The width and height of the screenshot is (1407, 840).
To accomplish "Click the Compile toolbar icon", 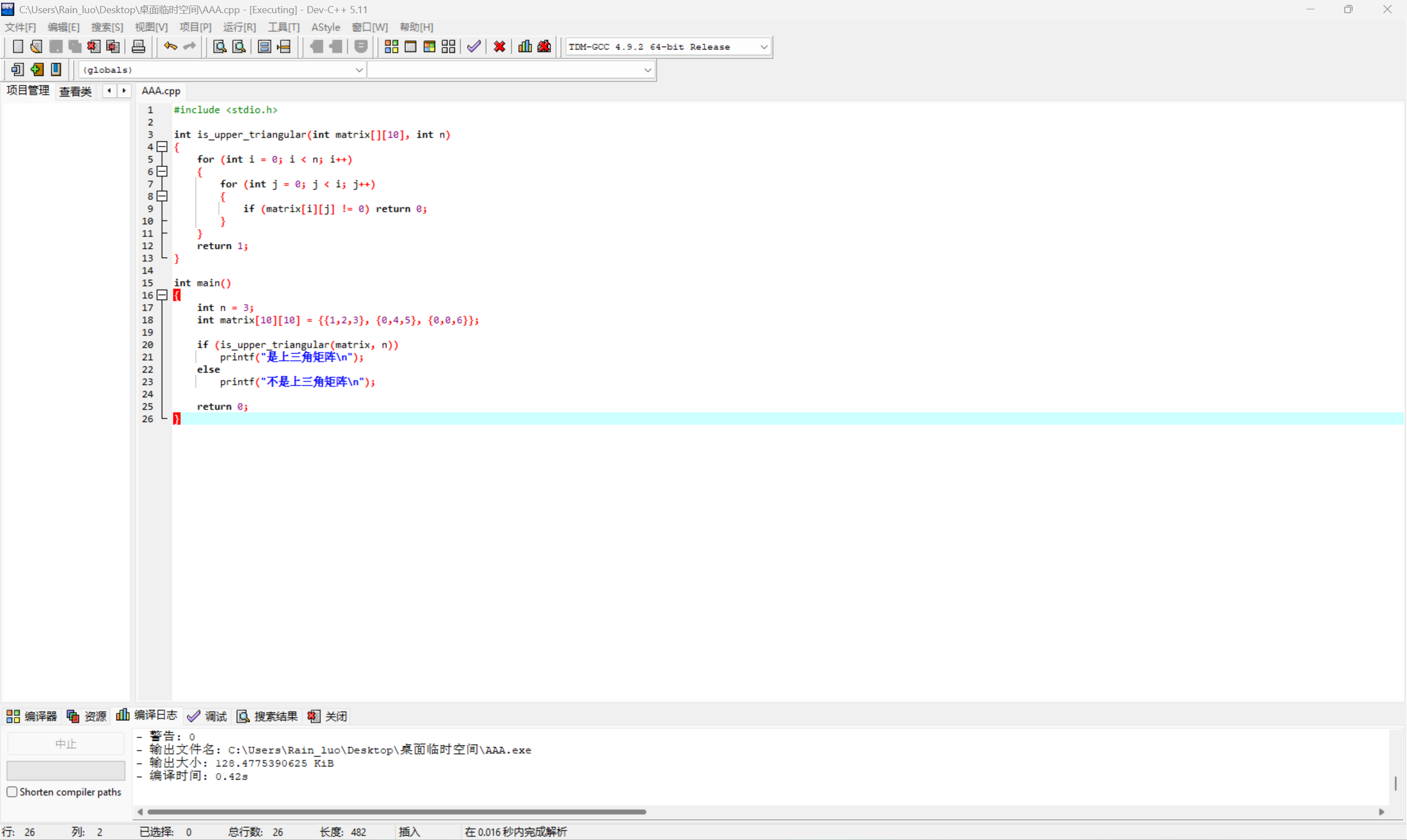I will tap(391, 46).
